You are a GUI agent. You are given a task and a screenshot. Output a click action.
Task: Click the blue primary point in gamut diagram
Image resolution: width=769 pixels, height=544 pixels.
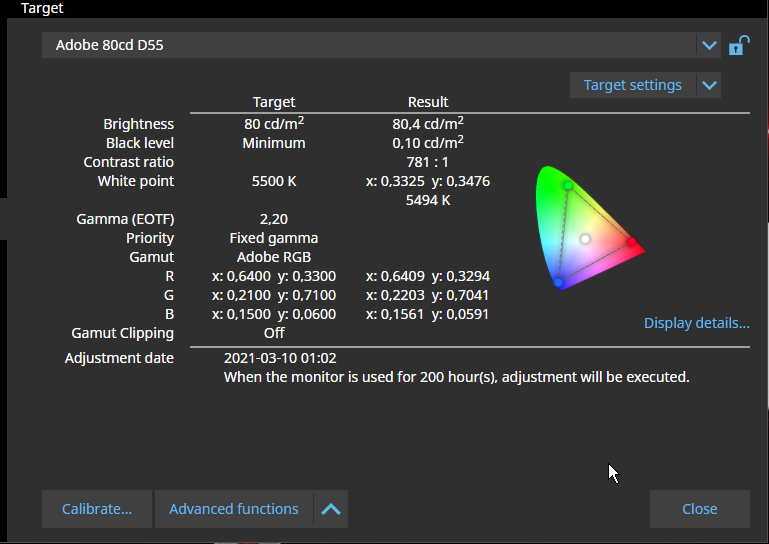click(x=558, y=283)
